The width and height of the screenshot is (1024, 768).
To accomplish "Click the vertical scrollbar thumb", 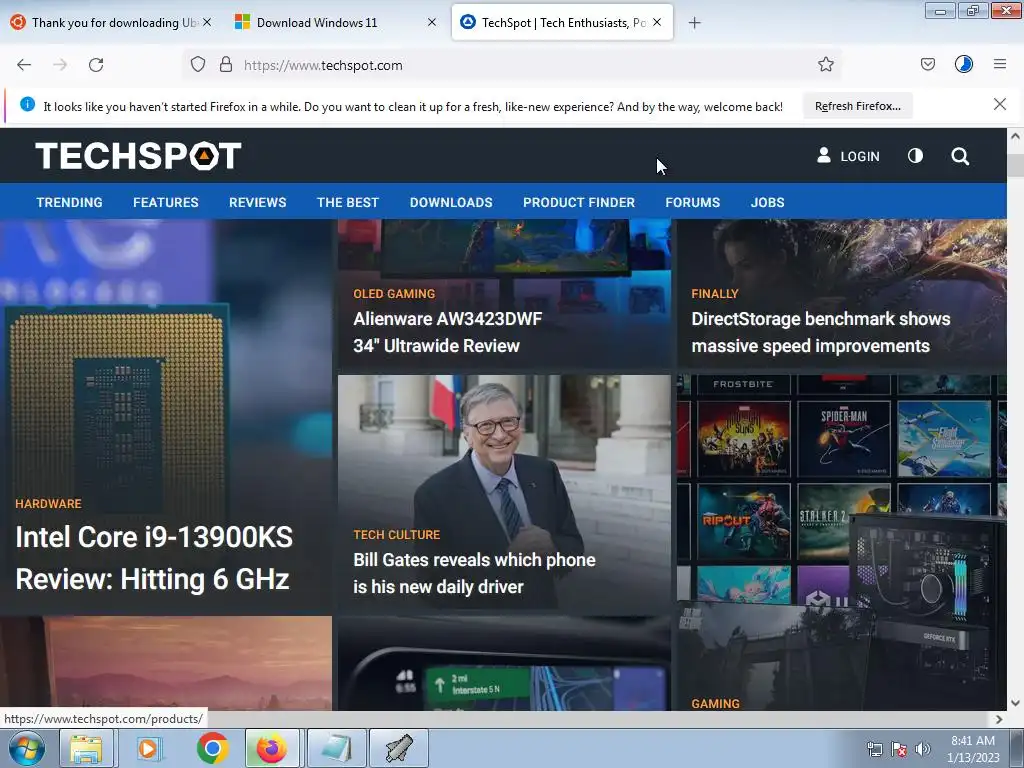I will click(1015, 165).
